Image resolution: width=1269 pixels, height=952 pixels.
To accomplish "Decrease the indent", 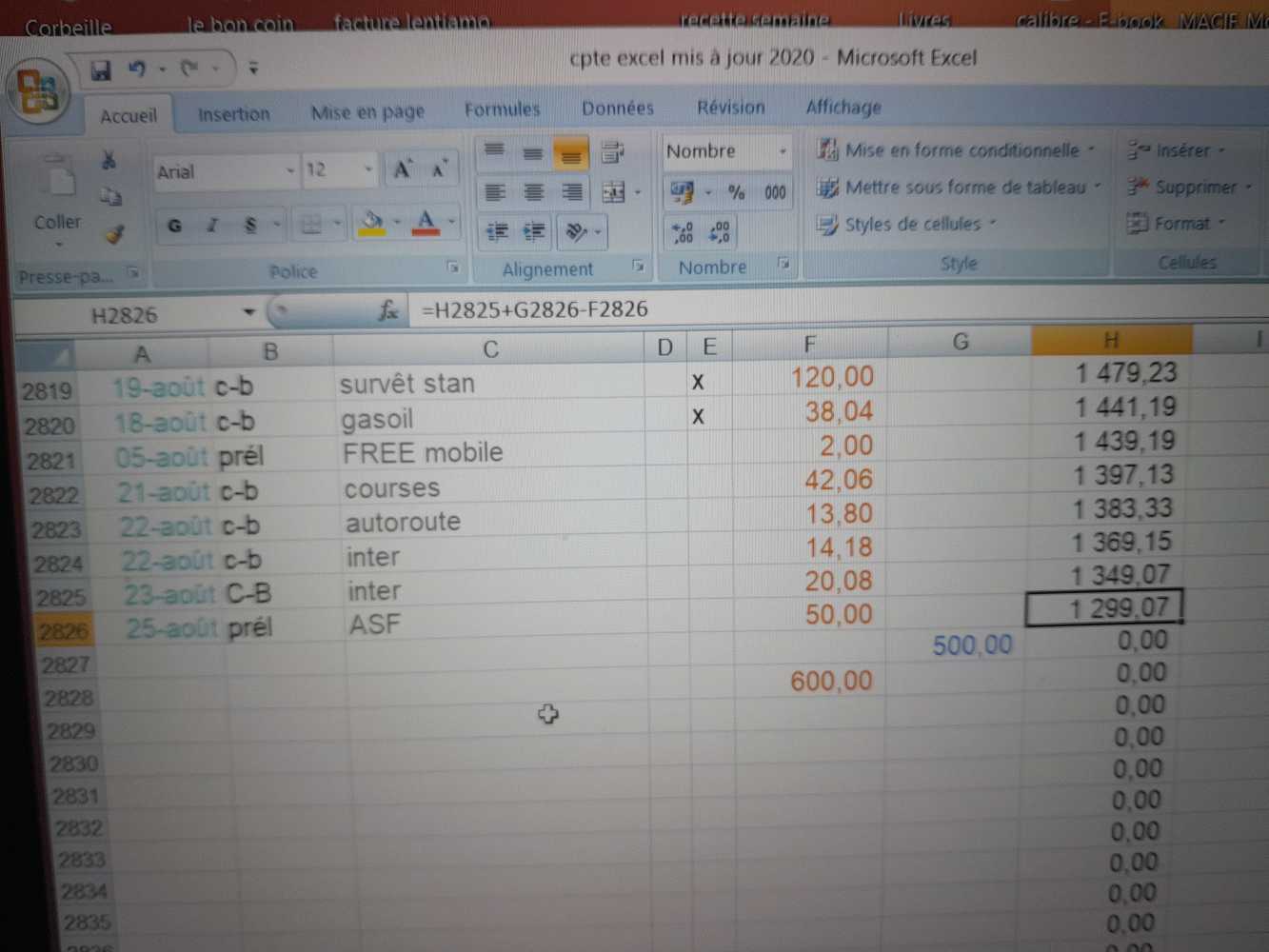I will coord(497,231).
